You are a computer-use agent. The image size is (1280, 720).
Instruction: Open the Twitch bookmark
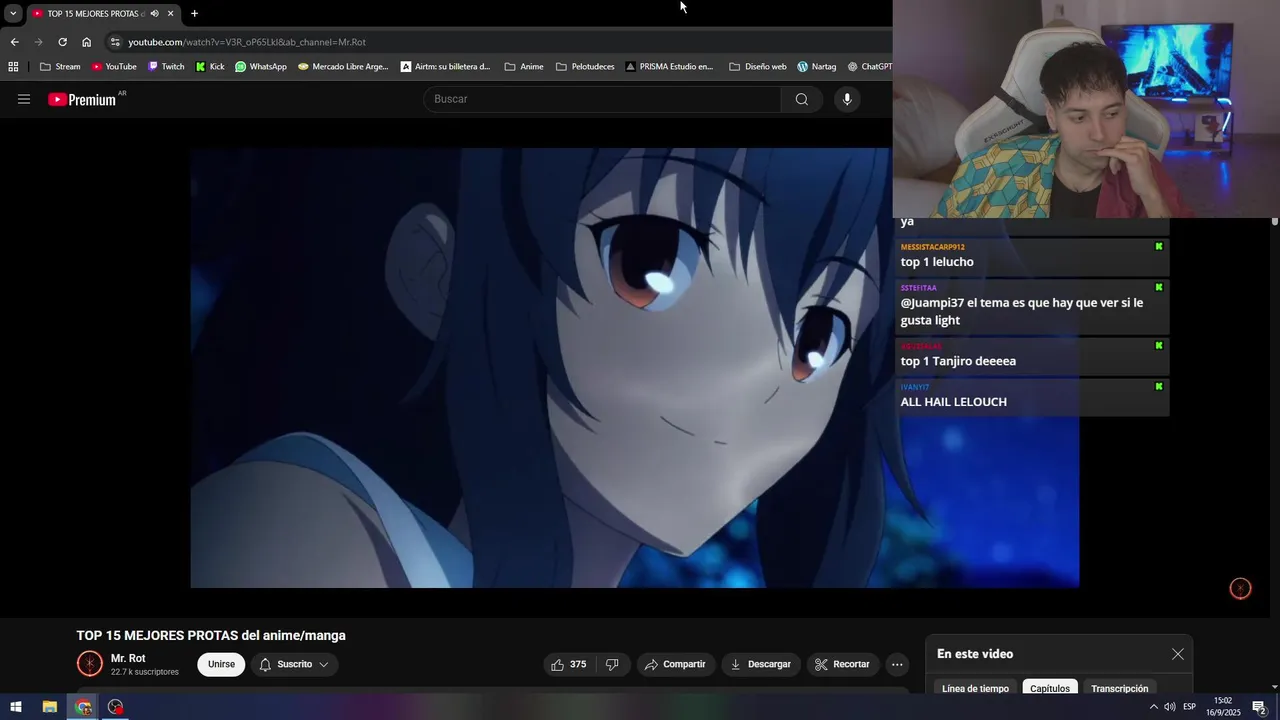(166, 67)
